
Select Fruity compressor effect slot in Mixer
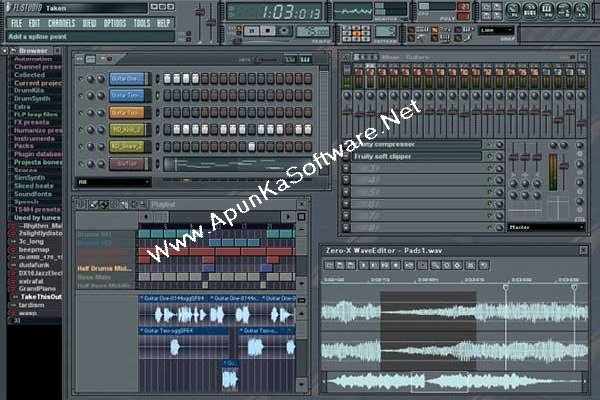click(x=416, y=144)
